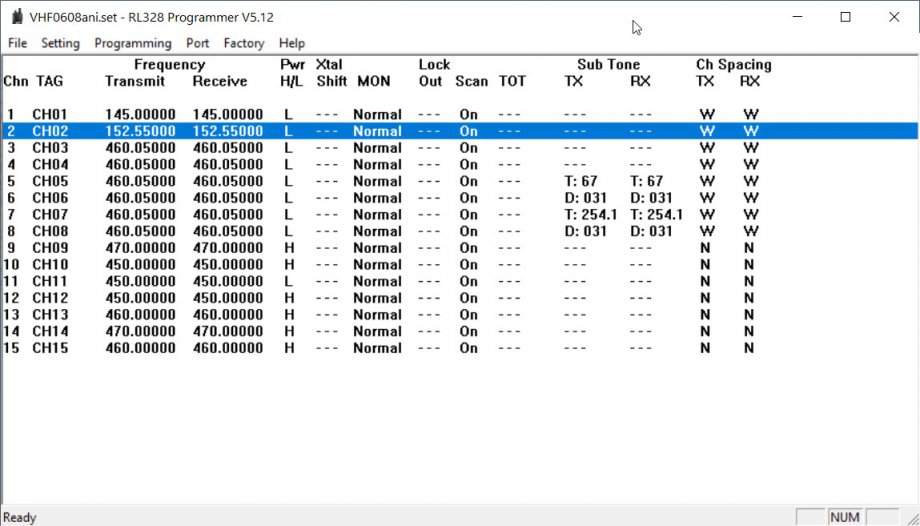Image resolution: width=920 pixels, height=526 pixels.
Task: Click the radio icon in title bar
Action: click(15, 17)
